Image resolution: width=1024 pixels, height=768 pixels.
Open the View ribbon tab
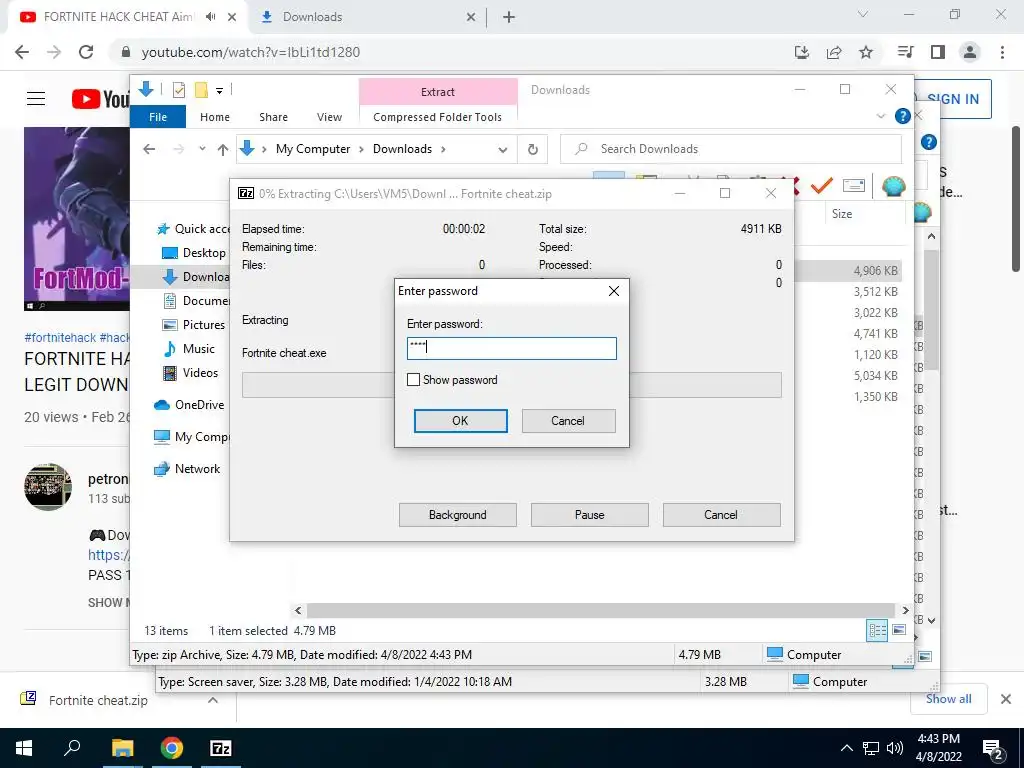click(x=329, y=117)
